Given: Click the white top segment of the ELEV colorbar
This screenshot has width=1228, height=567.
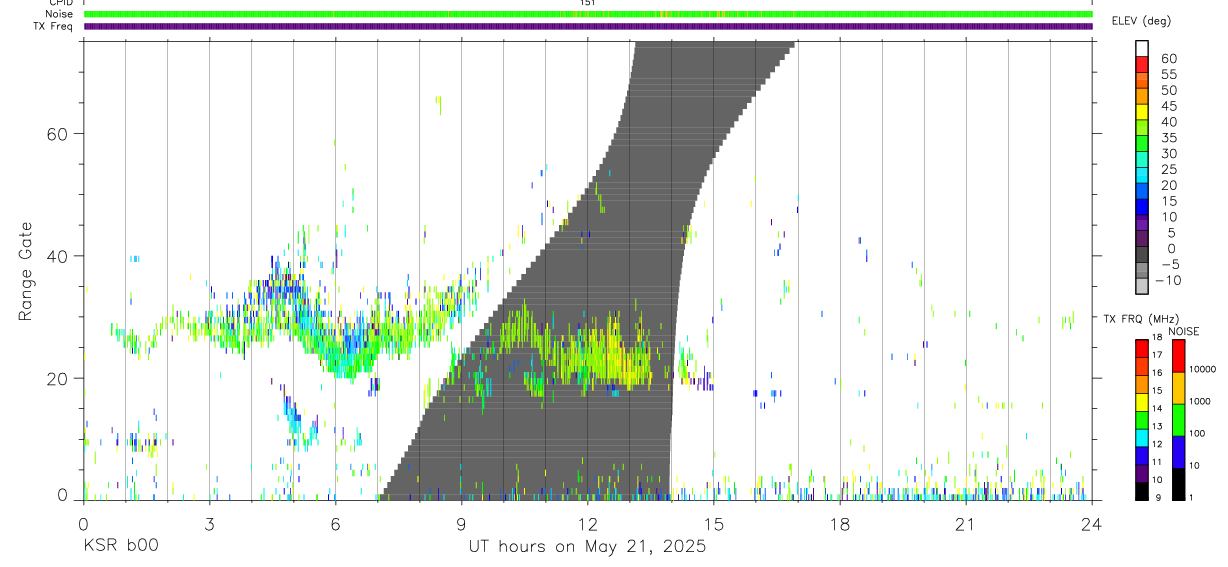Looking at the screenshot, I should (1142, 49).
